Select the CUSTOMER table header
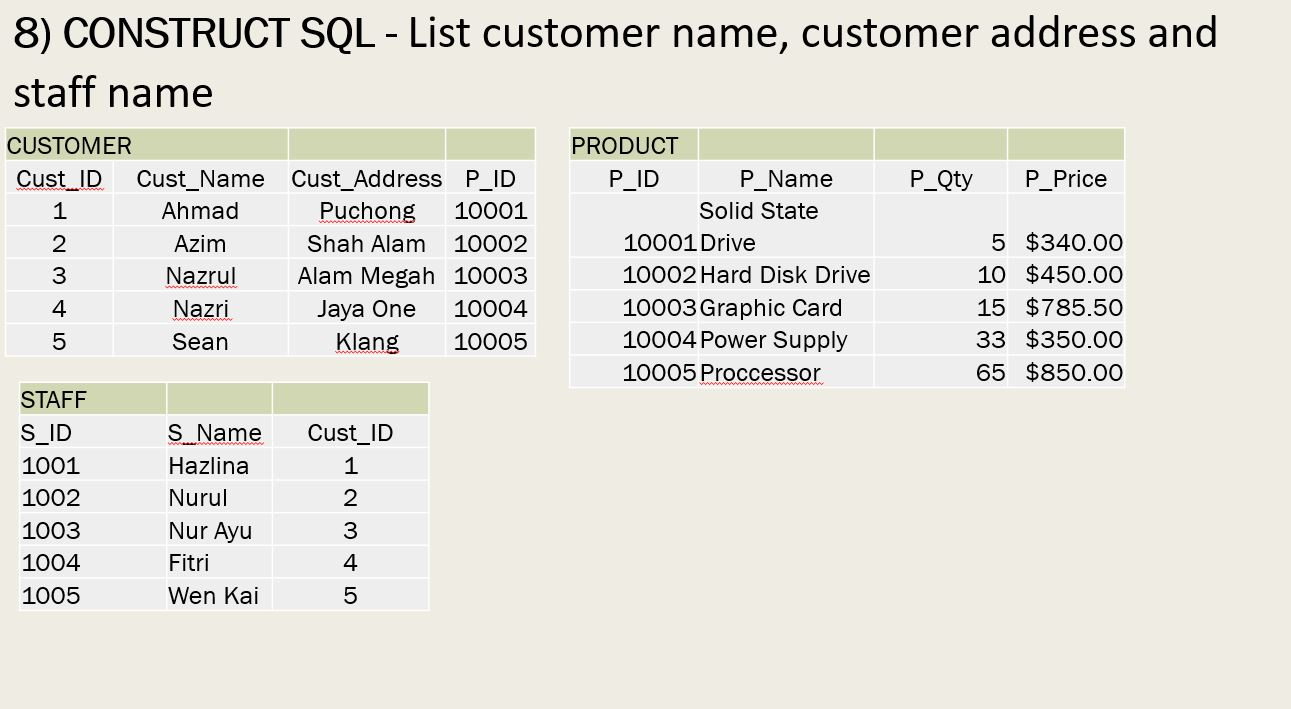Viewport: 1291px width, 709px height. [68, 145]
